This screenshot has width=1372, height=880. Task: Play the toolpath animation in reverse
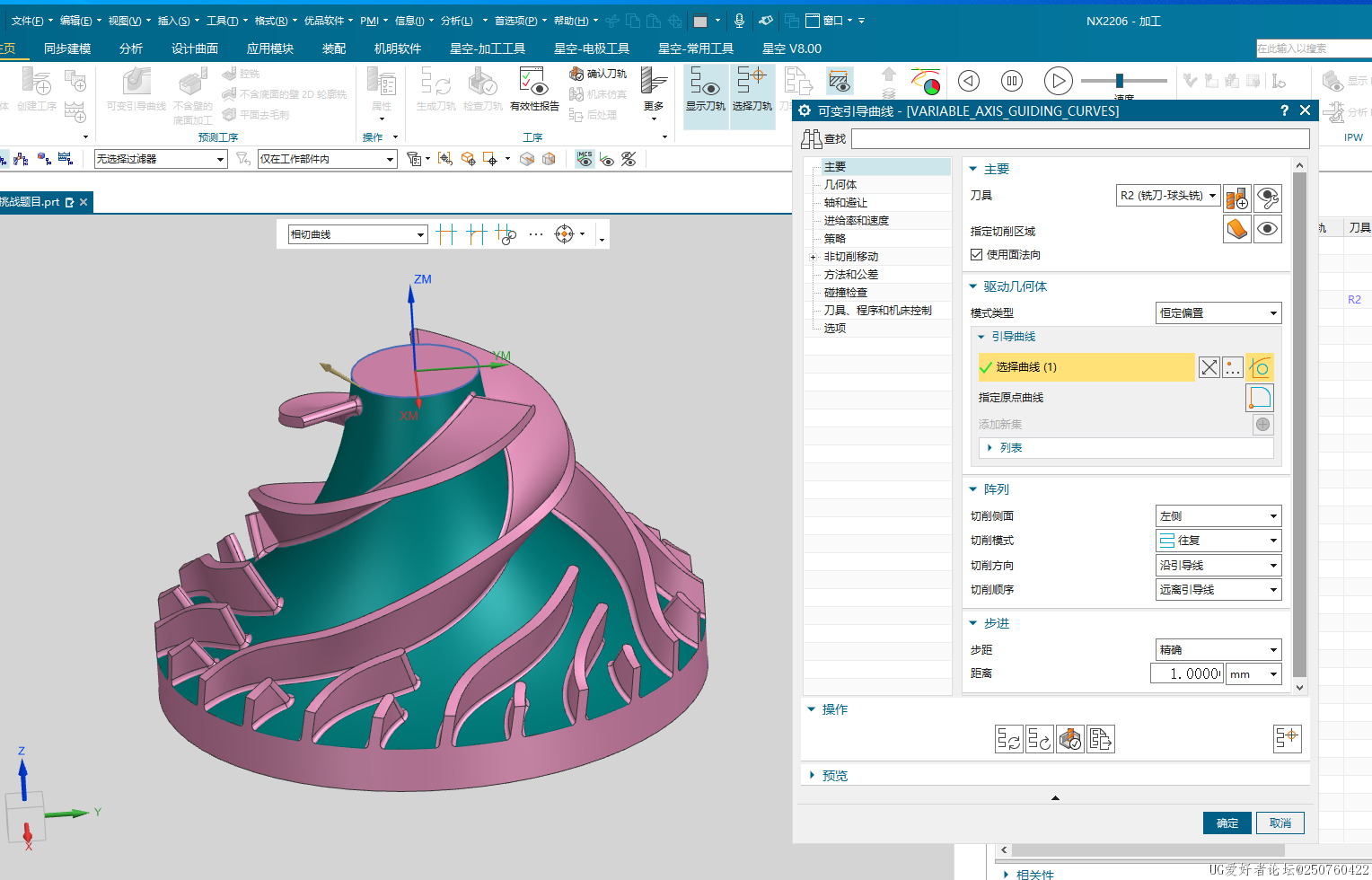969,81
